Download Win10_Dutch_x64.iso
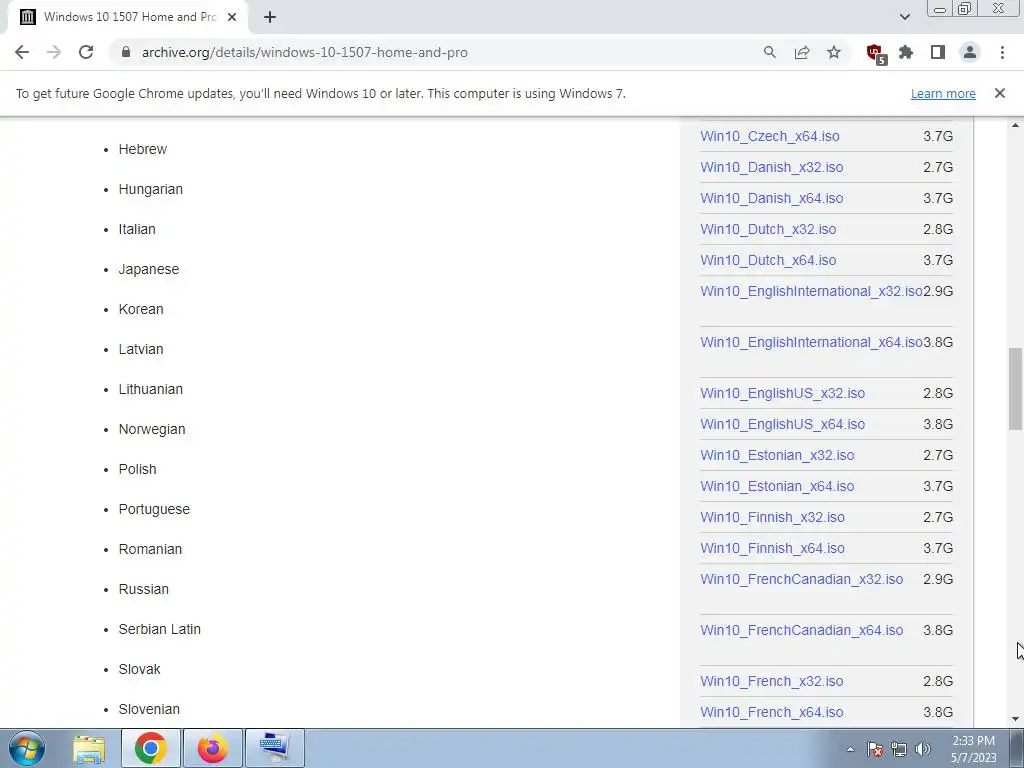 tap(768, 260)
